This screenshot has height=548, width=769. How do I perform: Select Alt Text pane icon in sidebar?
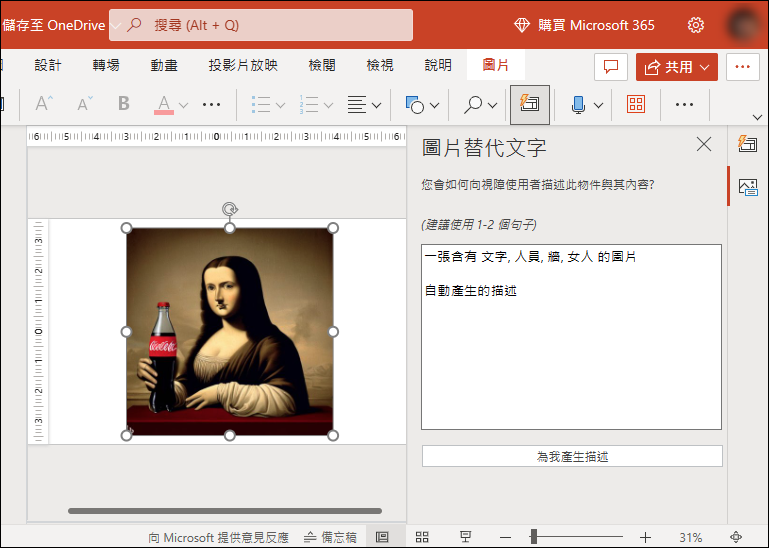click(748, 186)
